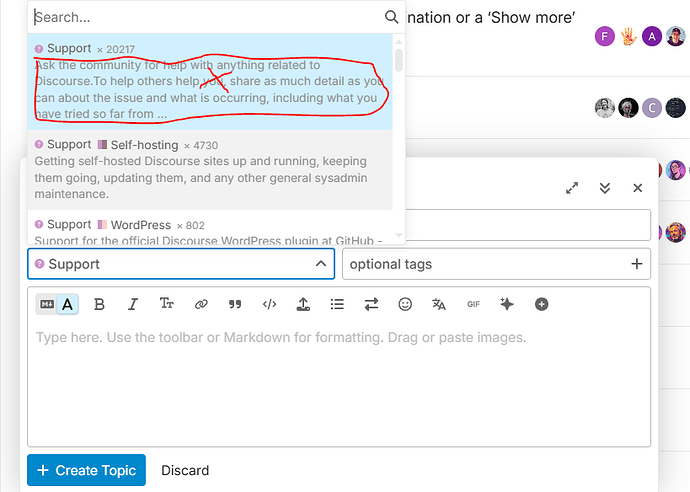Upload a file or image

303,304
